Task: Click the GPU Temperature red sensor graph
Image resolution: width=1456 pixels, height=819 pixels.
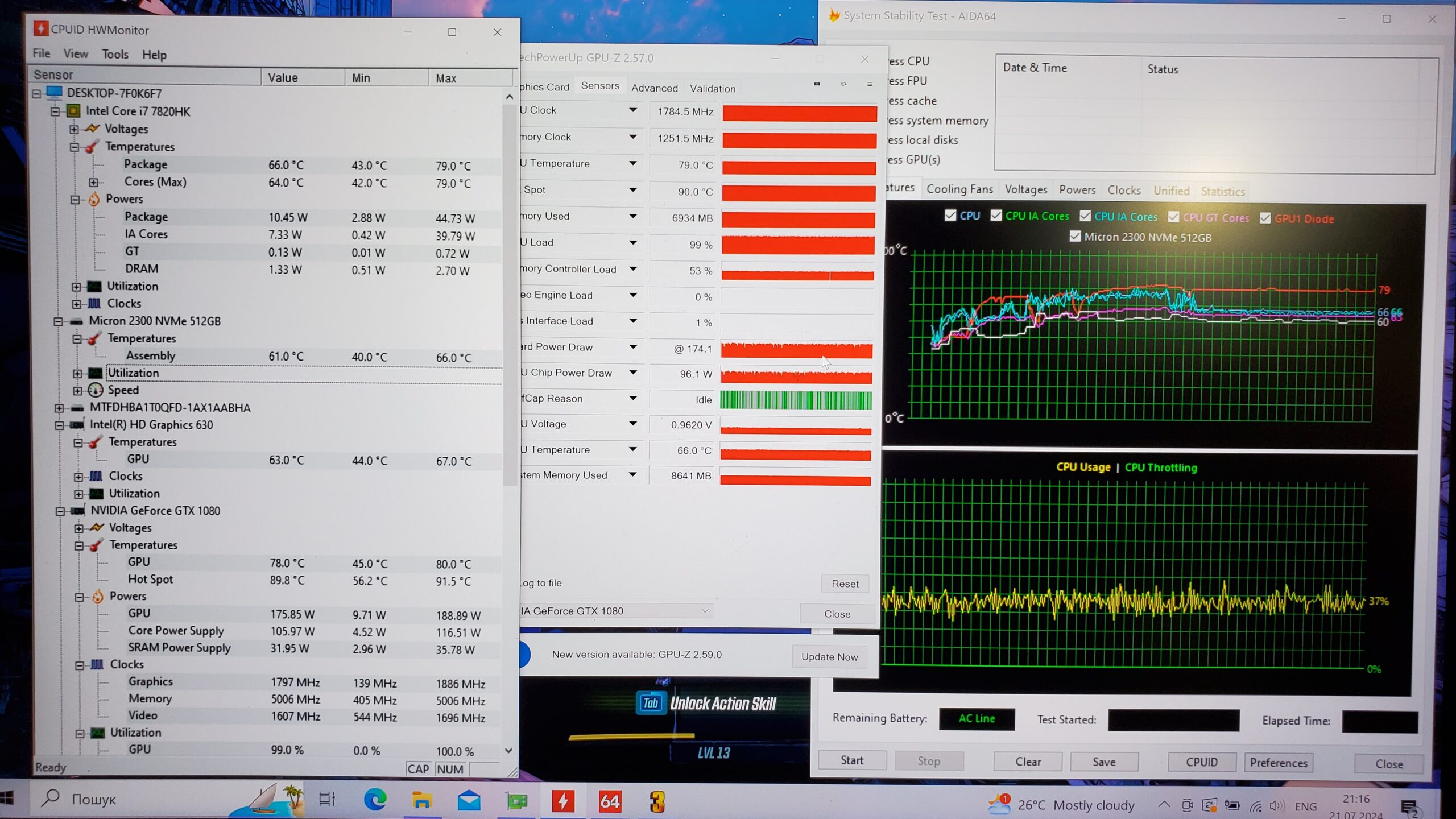Action: click(799, 167)
